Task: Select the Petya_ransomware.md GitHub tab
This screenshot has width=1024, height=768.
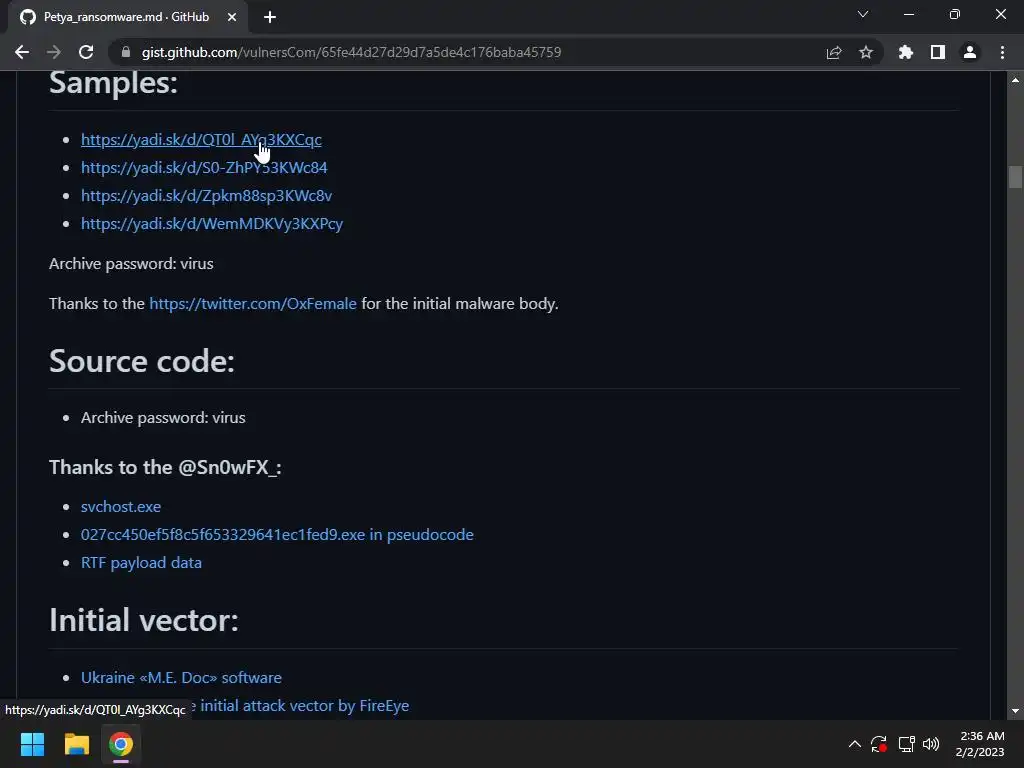Action: click(x=127, y=17)
